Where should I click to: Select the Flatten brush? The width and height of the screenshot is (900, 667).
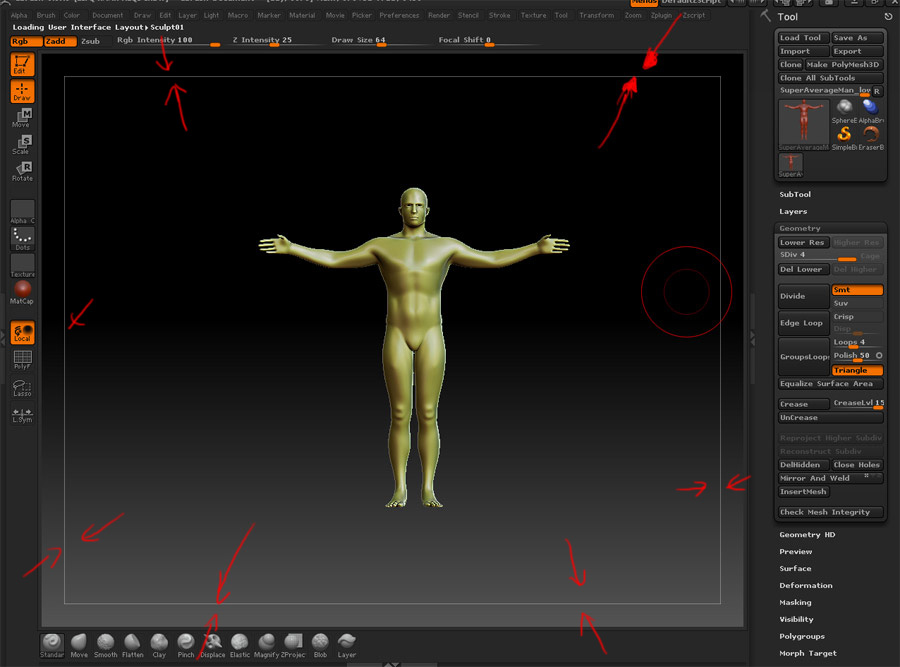[x=132, y=643]
